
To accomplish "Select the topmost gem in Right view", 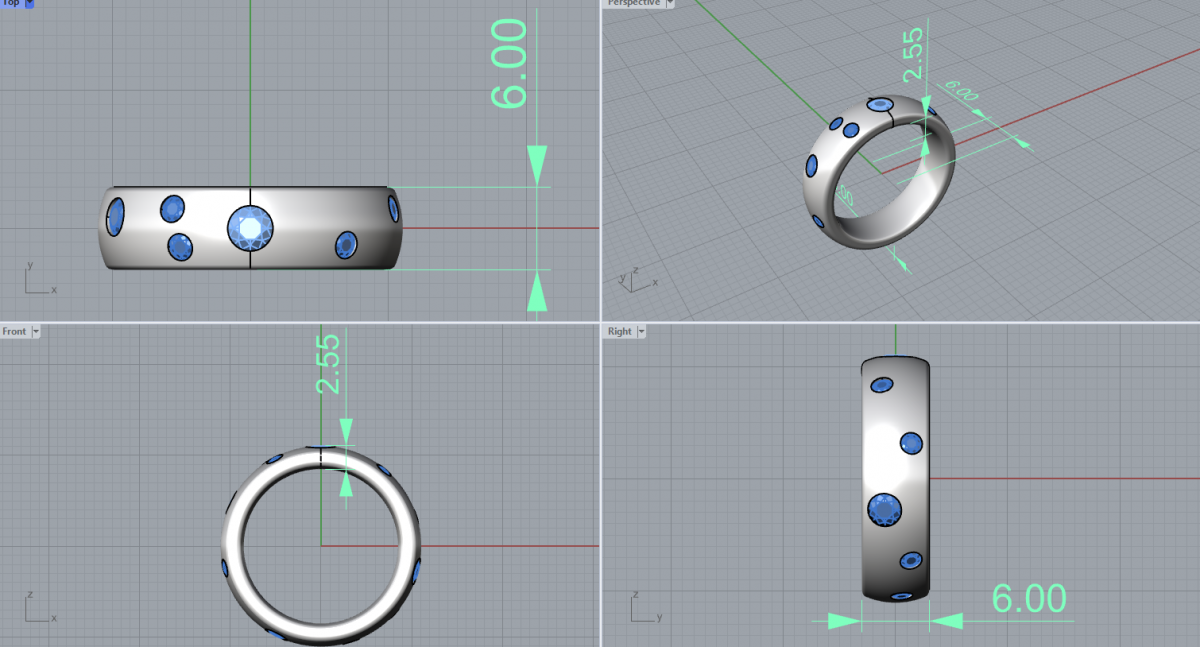I will tap(882, 385).
